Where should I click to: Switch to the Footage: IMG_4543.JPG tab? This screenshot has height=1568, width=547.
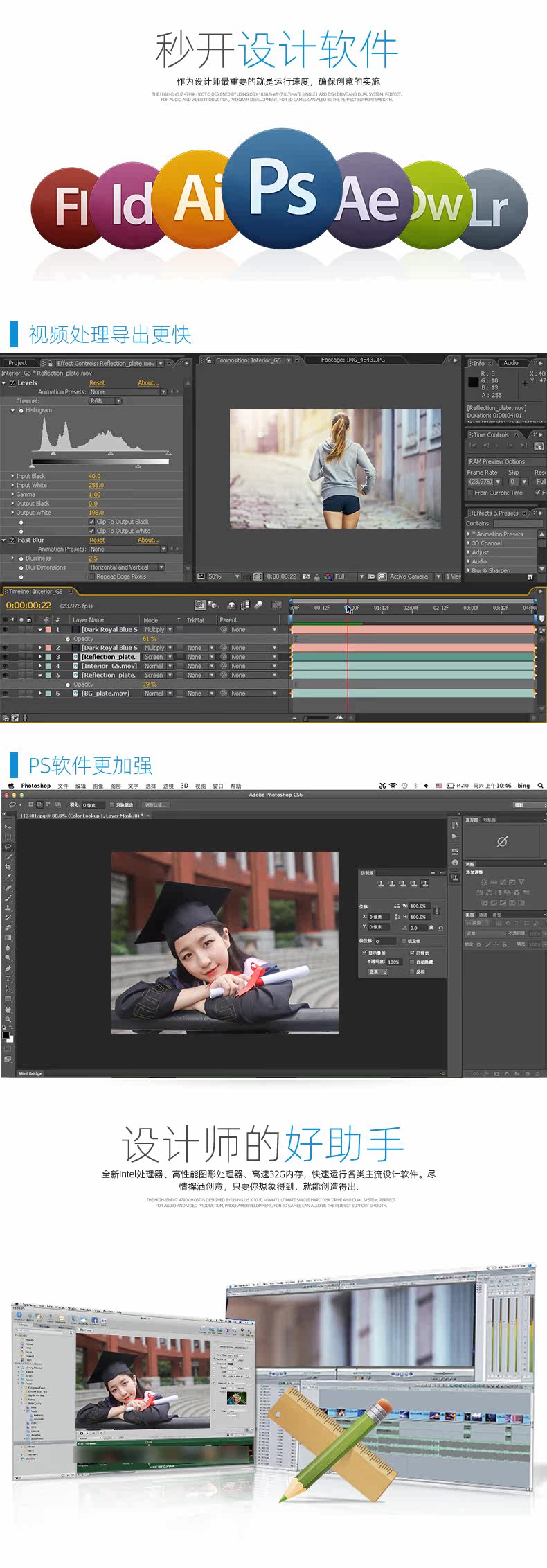[x=353, y=360]
